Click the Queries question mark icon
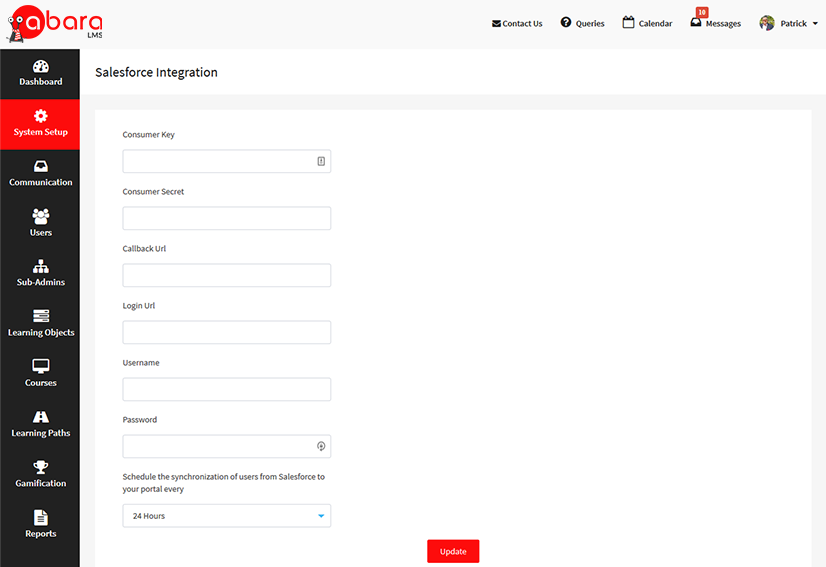Screen dimensions: 826x567 point(566,22)
